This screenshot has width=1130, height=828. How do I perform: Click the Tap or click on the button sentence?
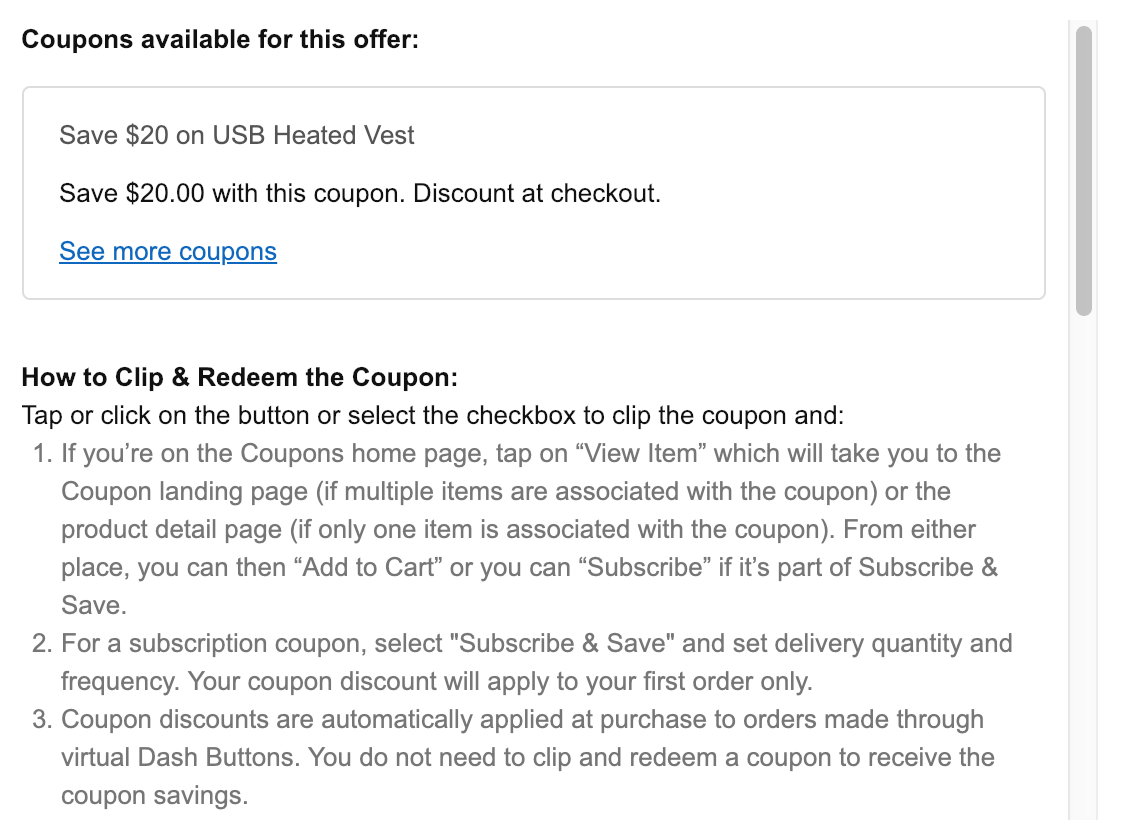pyautogui.click(x=432, y=415)
